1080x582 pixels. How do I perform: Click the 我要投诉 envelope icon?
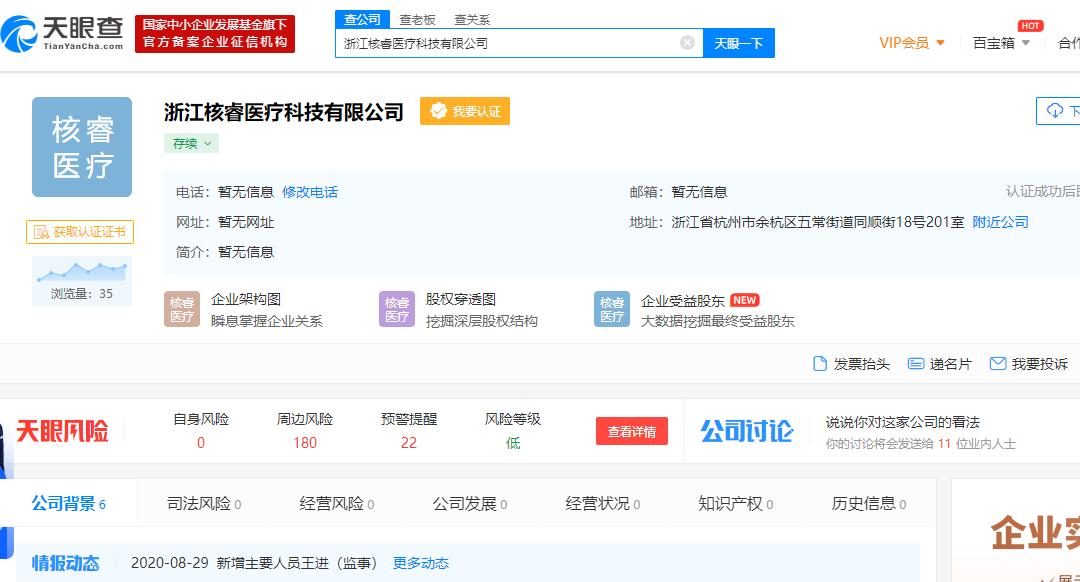(x=995, y=363)
